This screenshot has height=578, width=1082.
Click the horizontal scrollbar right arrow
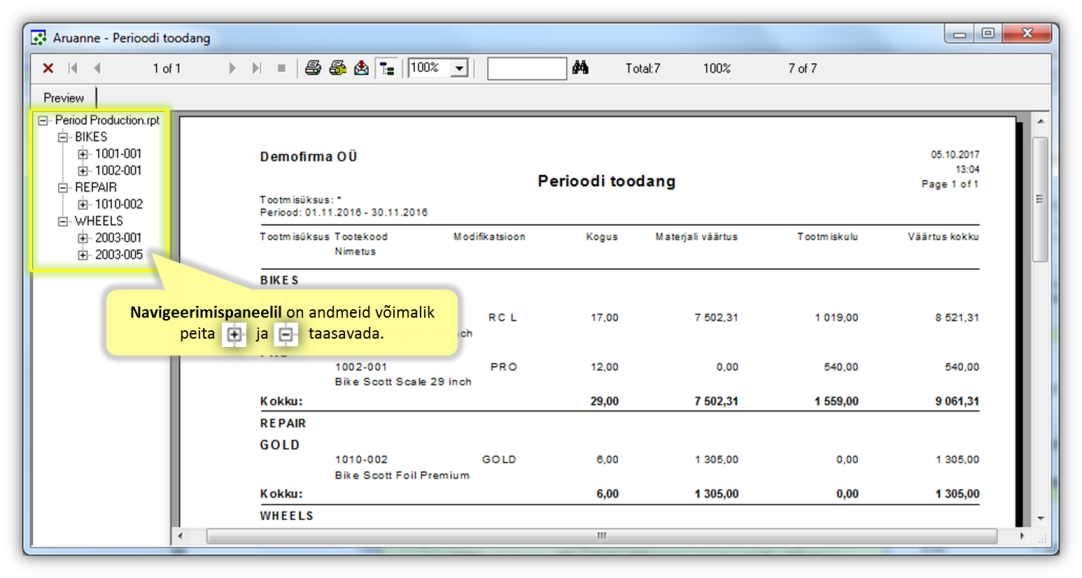(1022, 536)
